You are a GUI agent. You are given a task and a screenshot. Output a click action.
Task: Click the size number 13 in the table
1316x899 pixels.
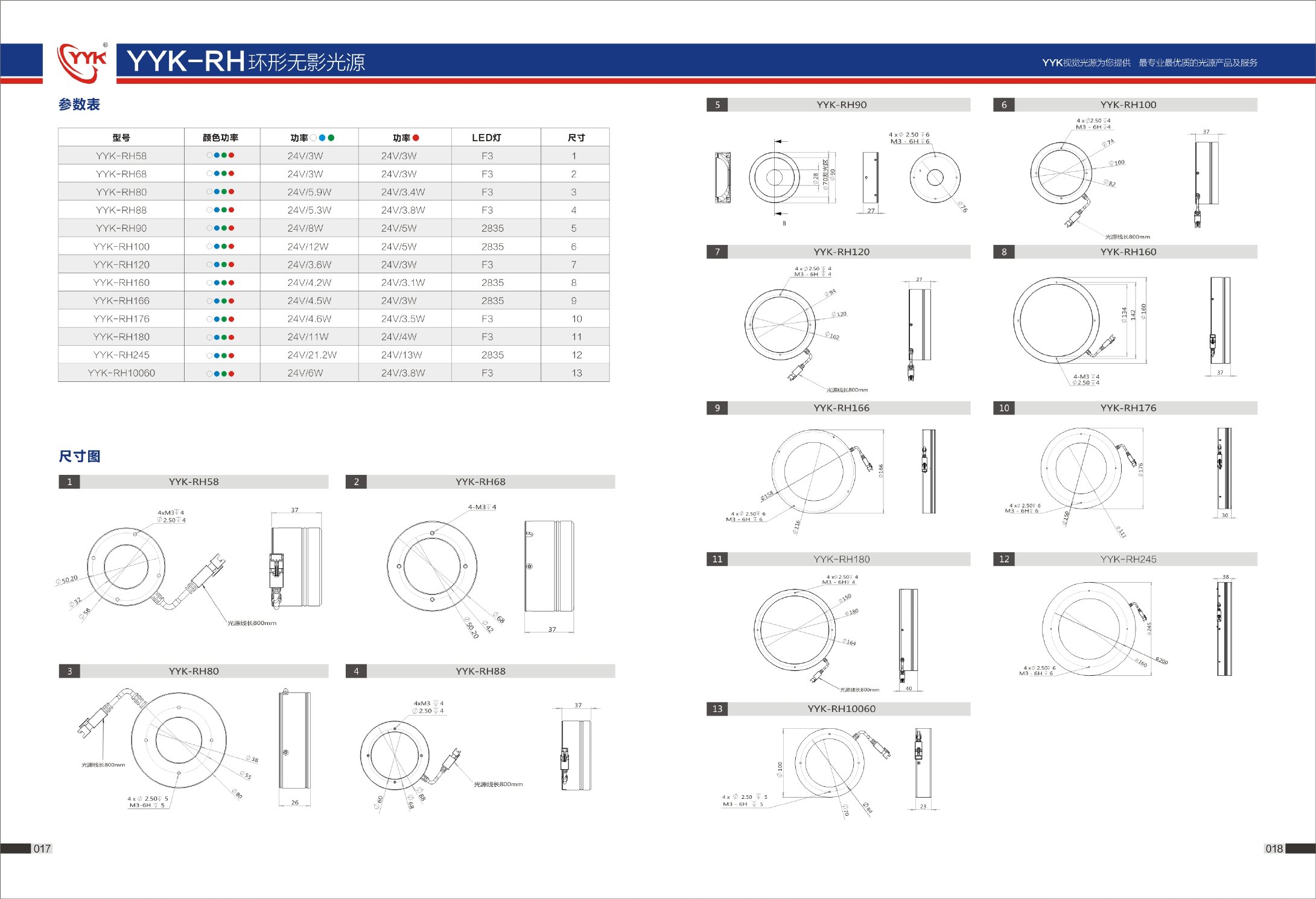pyautogui.click(x=576, y=373)
